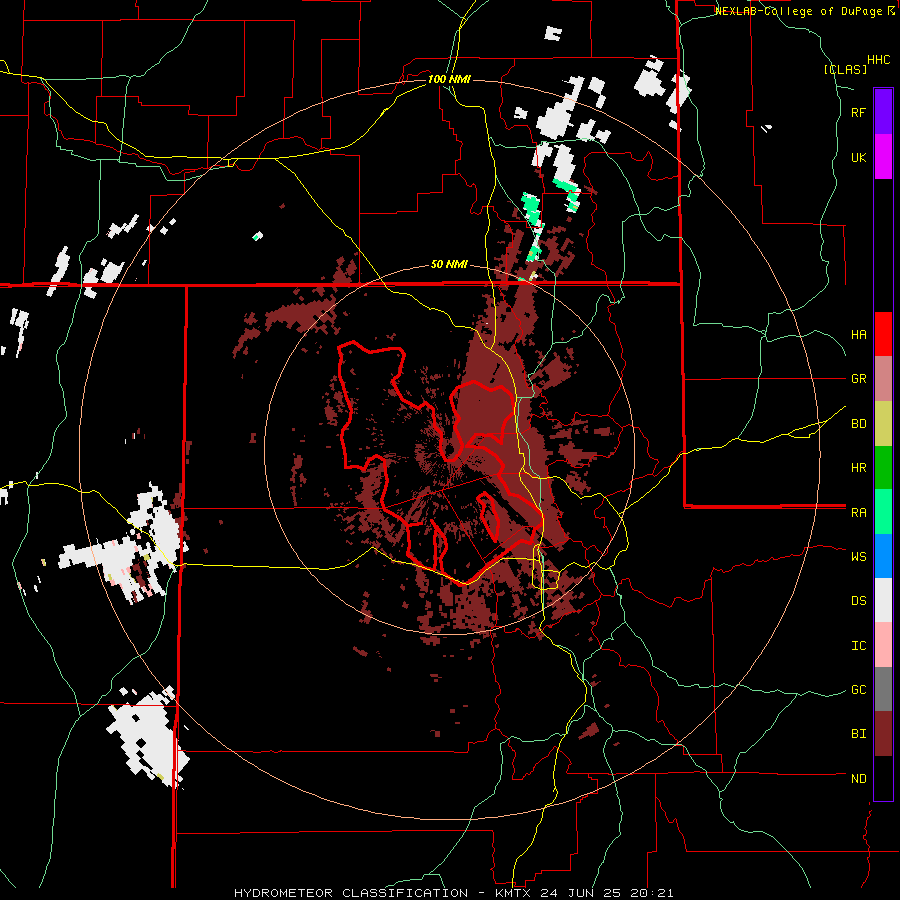Select the BI dark-red legend swatch
Image resolution: width=900 pixels, height=900 pixels.
coord(883,734)
